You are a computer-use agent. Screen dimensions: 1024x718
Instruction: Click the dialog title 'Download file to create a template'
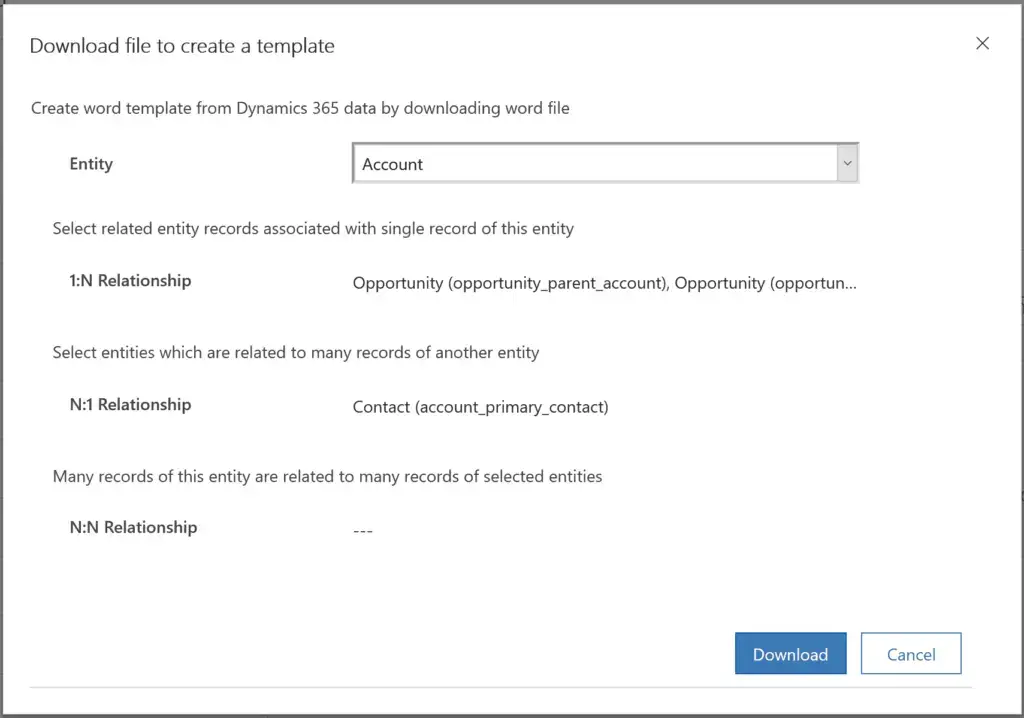(182, 46)
